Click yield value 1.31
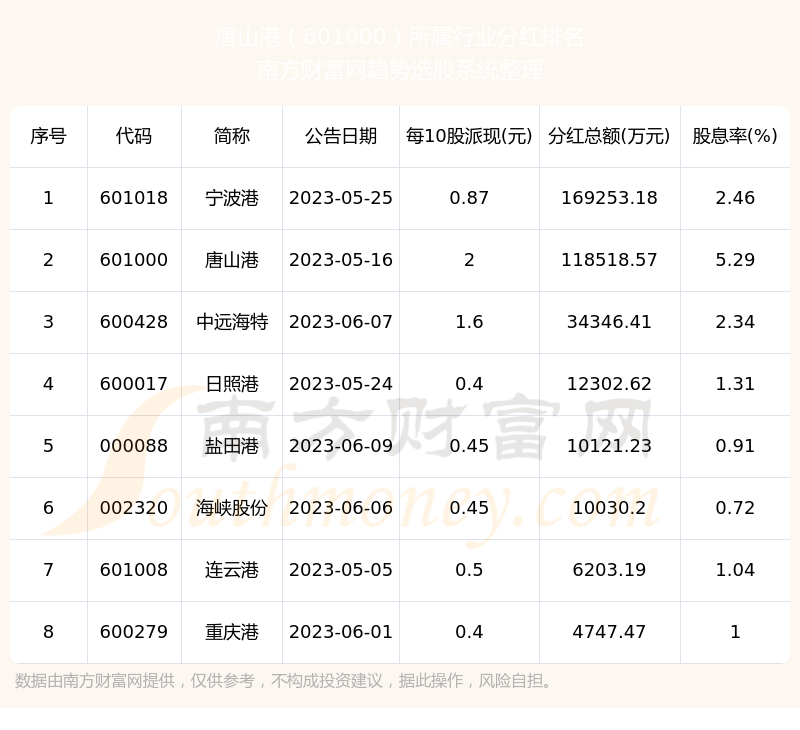Image resolution: width=800 pixels, height=730 pixels. pos(735,384)
